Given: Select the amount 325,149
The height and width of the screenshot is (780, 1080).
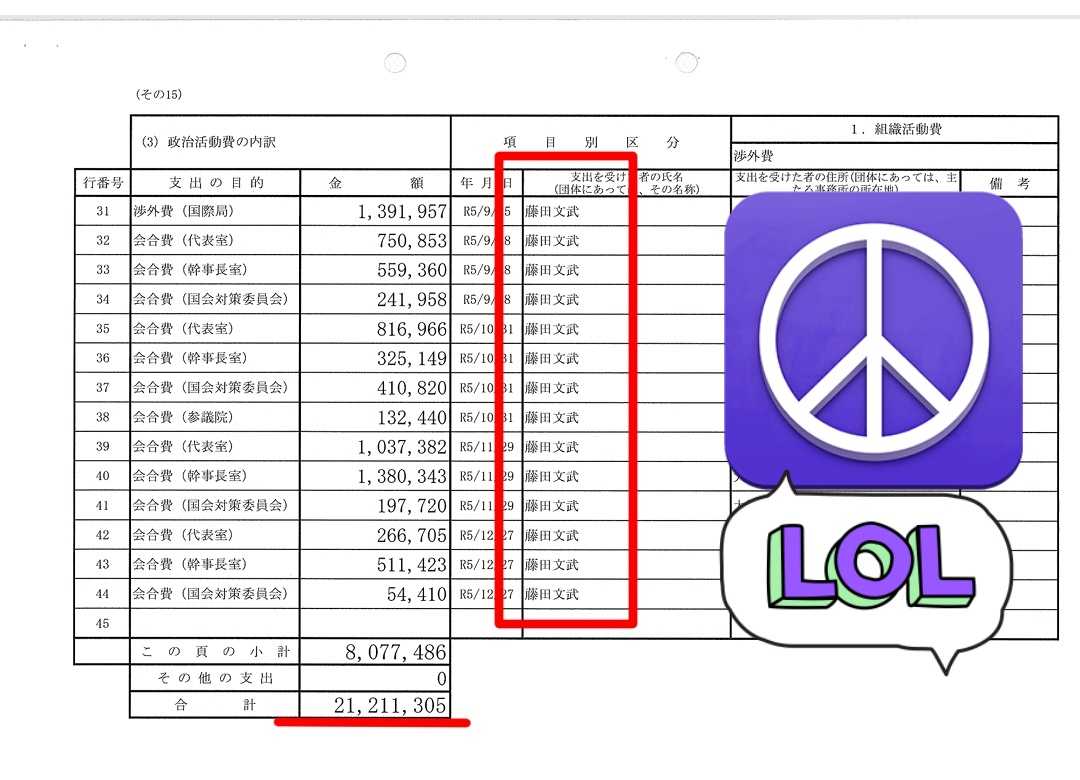Looking at the screenshot, I should (x=412, y=358).
